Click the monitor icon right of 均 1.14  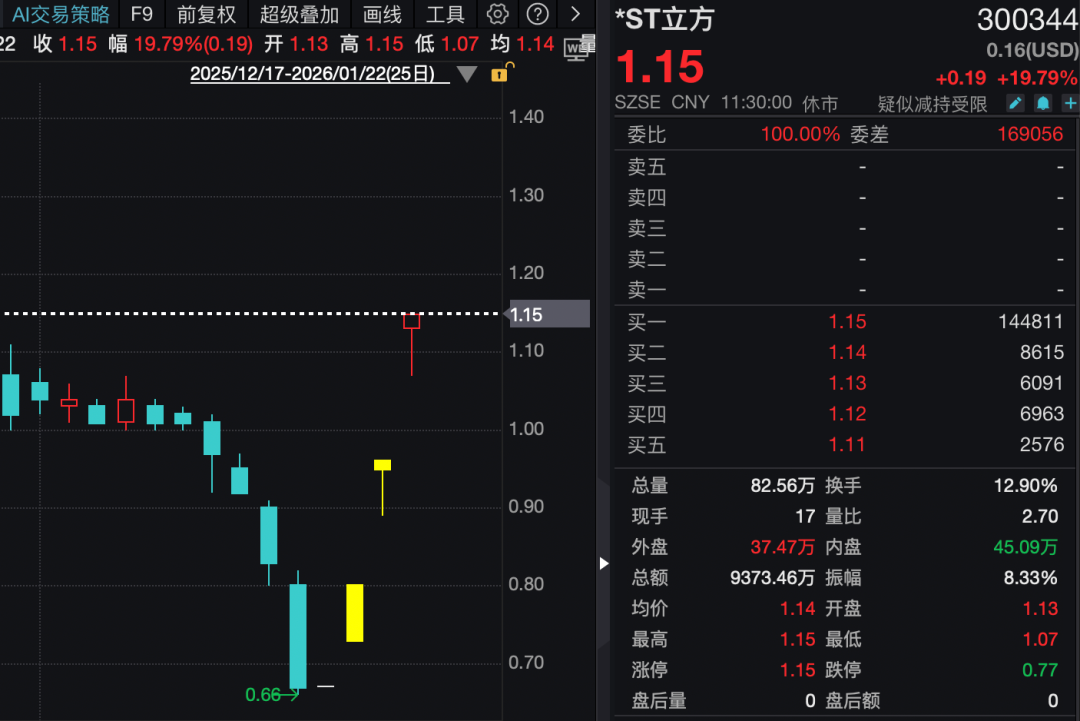576,46
